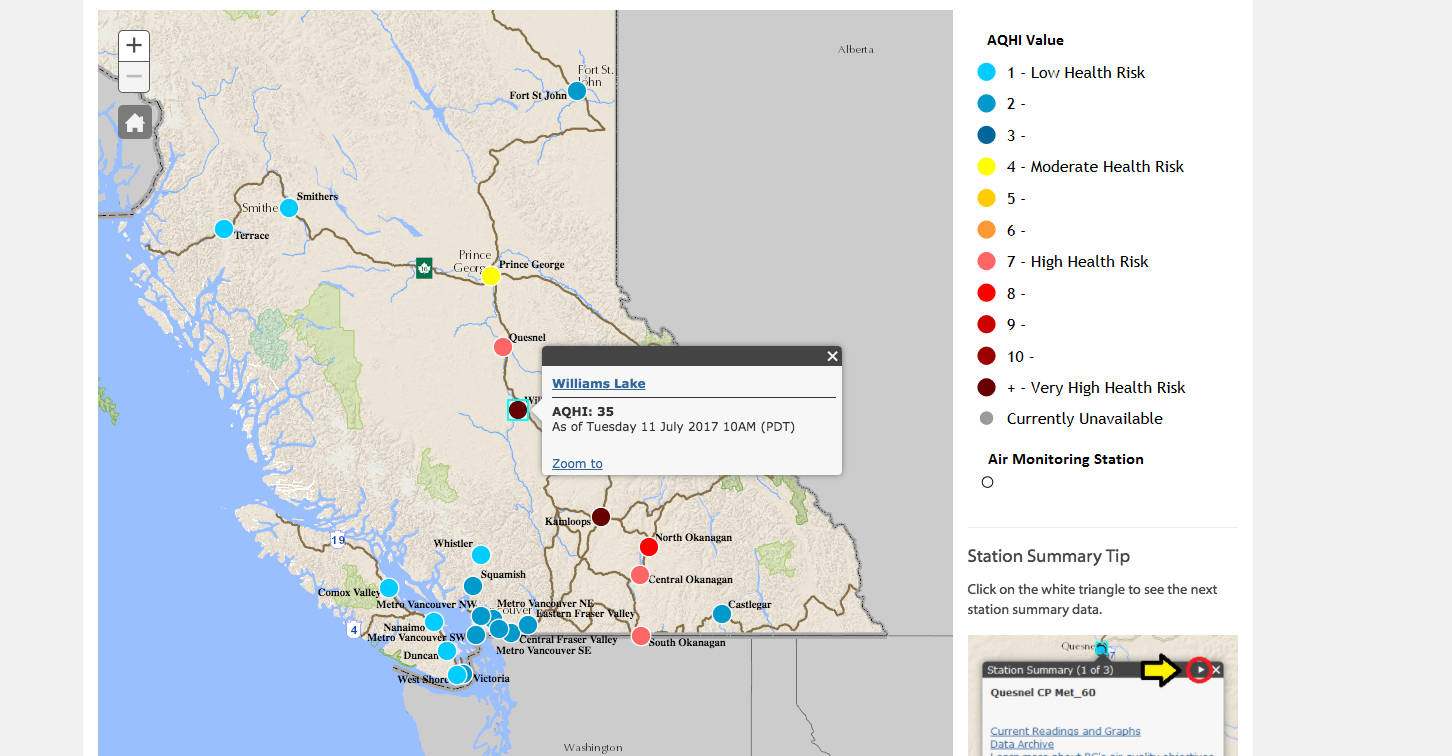Click the AQHI 7 High Risk swatch

pos(987,262)
